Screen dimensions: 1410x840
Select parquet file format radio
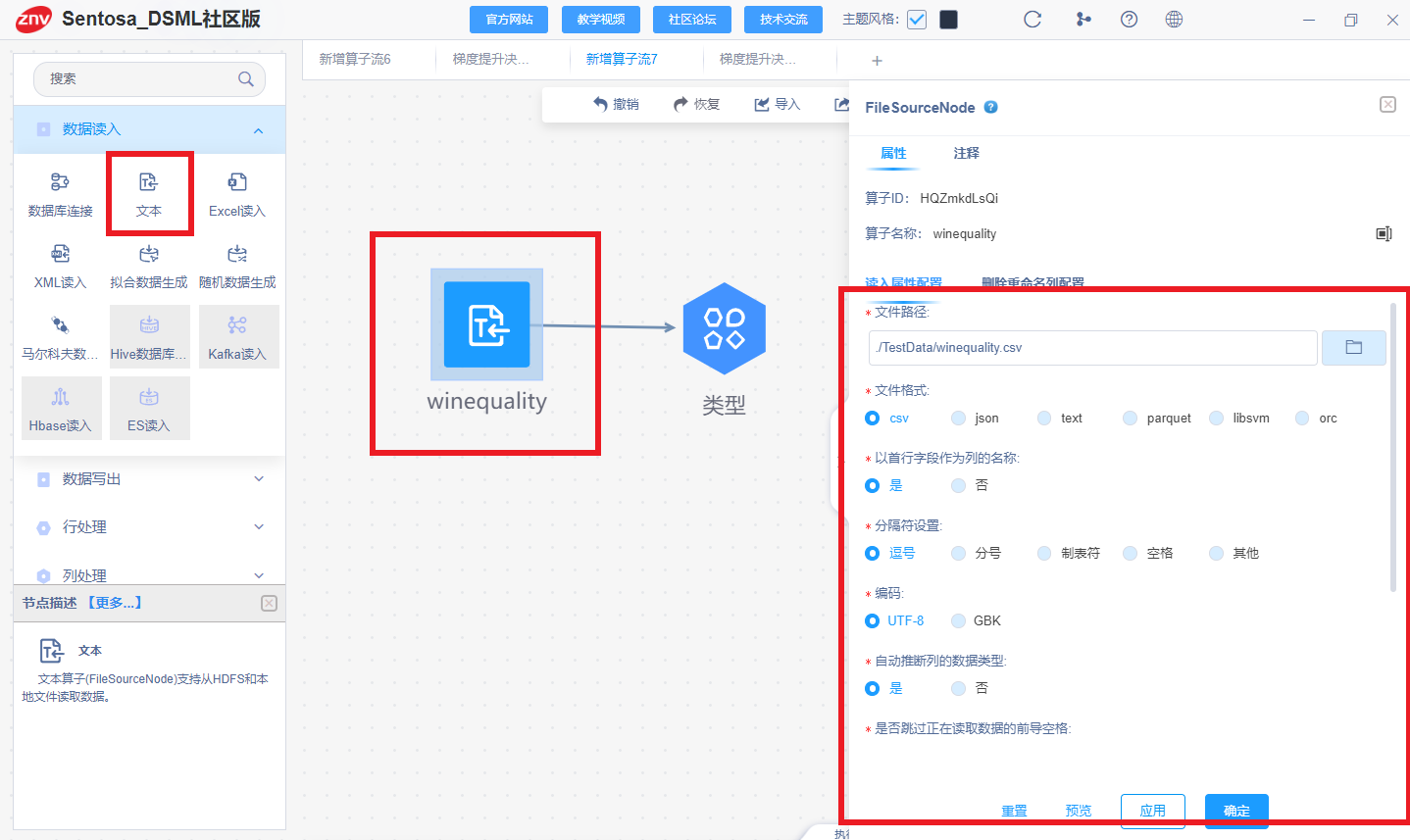pyautogui.click(x=1131, y=418)
